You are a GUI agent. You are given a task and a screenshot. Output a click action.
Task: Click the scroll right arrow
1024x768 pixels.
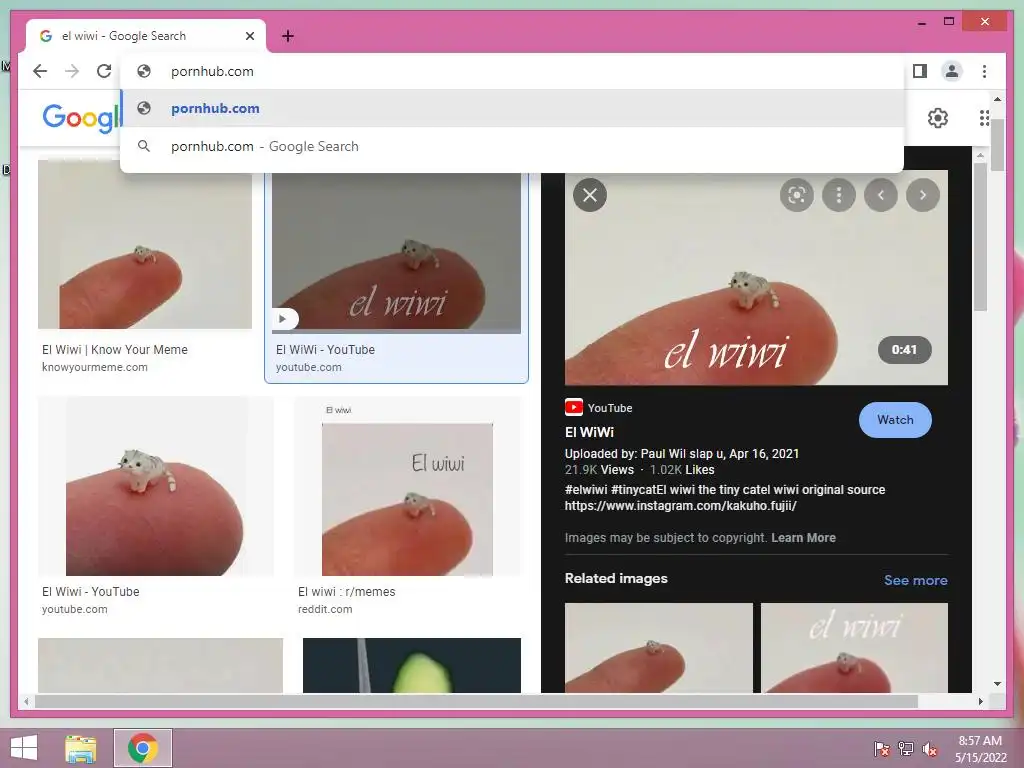(980, 701)
